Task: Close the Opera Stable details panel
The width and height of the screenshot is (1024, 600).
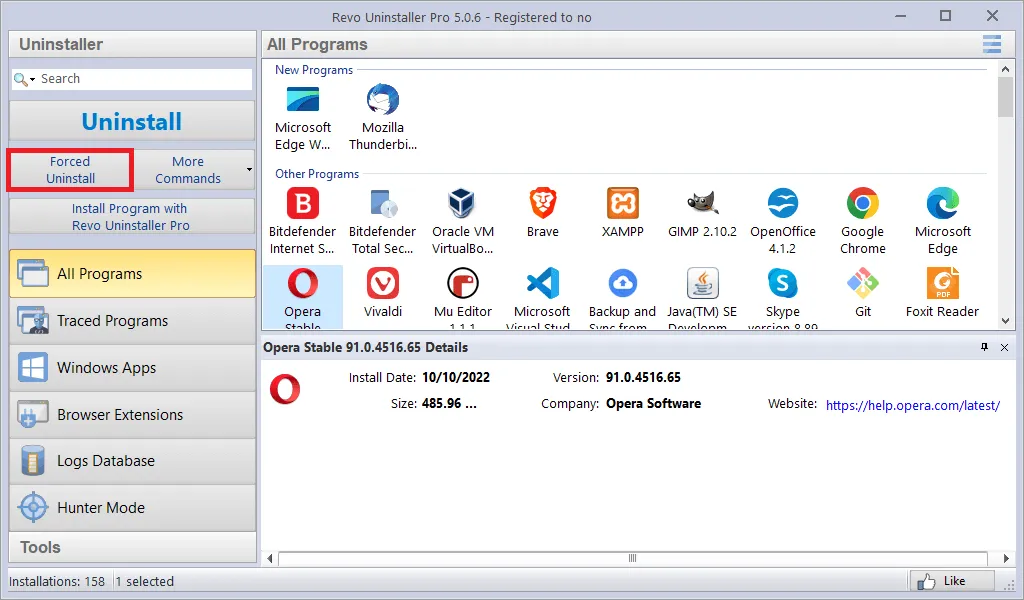Action: pos(1004,347)
